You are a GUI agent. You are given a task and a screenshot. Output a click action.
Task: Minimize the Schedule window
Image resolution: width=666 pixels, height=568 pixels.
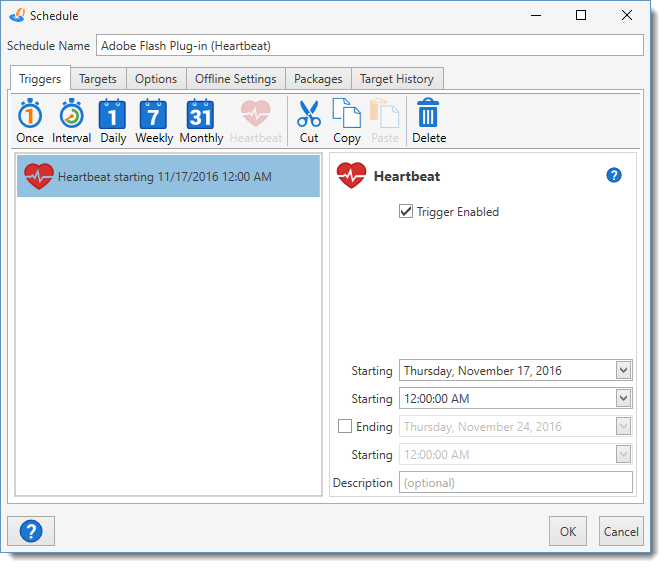coord(536,15)
